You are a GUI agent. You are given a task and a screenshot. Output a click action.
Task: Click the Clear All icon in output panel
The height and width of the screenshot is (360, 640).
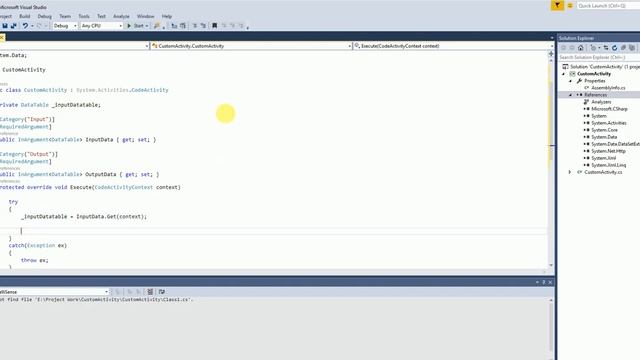click(x=150, y=292)
